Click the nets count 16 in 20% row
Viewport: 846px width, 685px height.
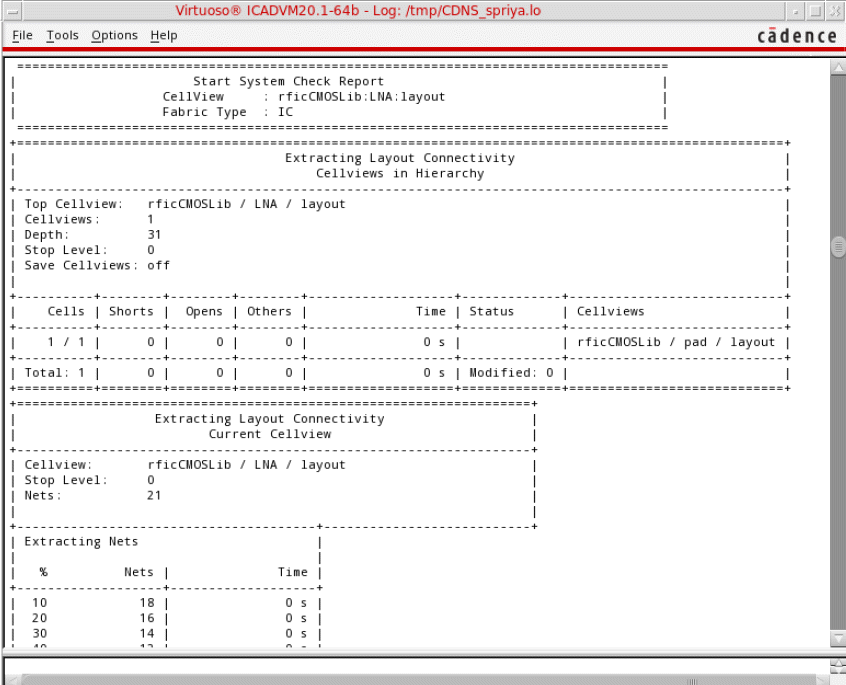147,619
